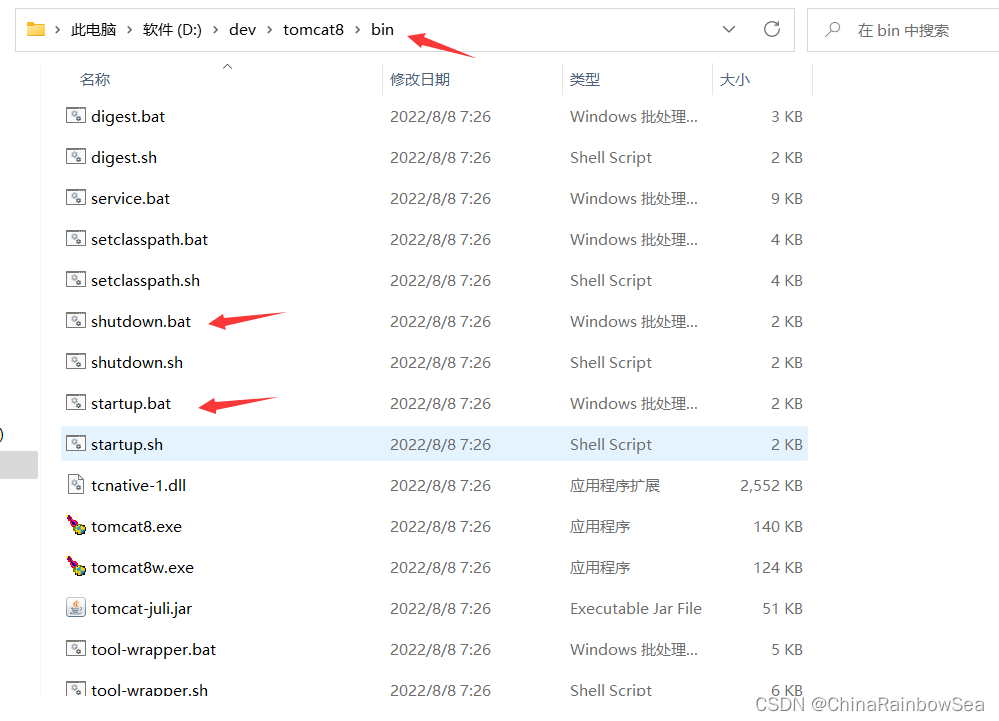This screenshot has height=721, width=999.
Task: Select file name tomcat8.exe
Action: (136, 527)
